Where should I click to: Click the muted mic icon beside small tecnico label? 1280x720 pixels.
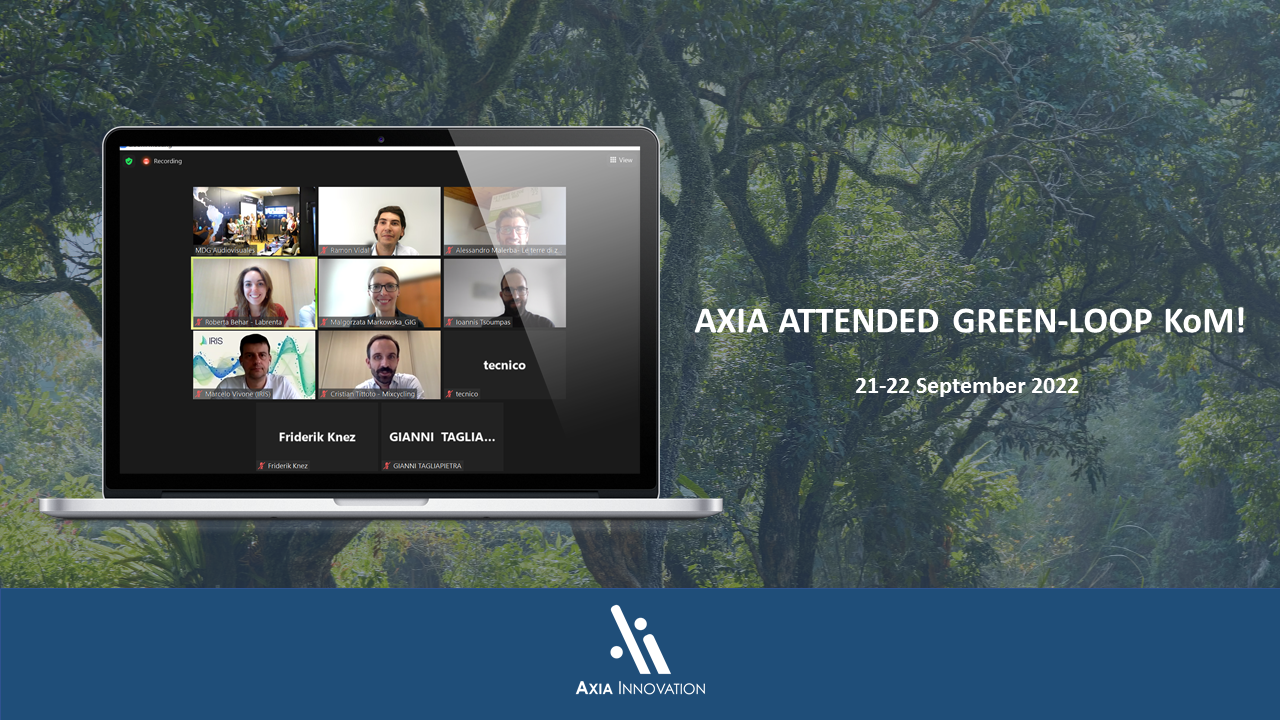pos(449,394)
